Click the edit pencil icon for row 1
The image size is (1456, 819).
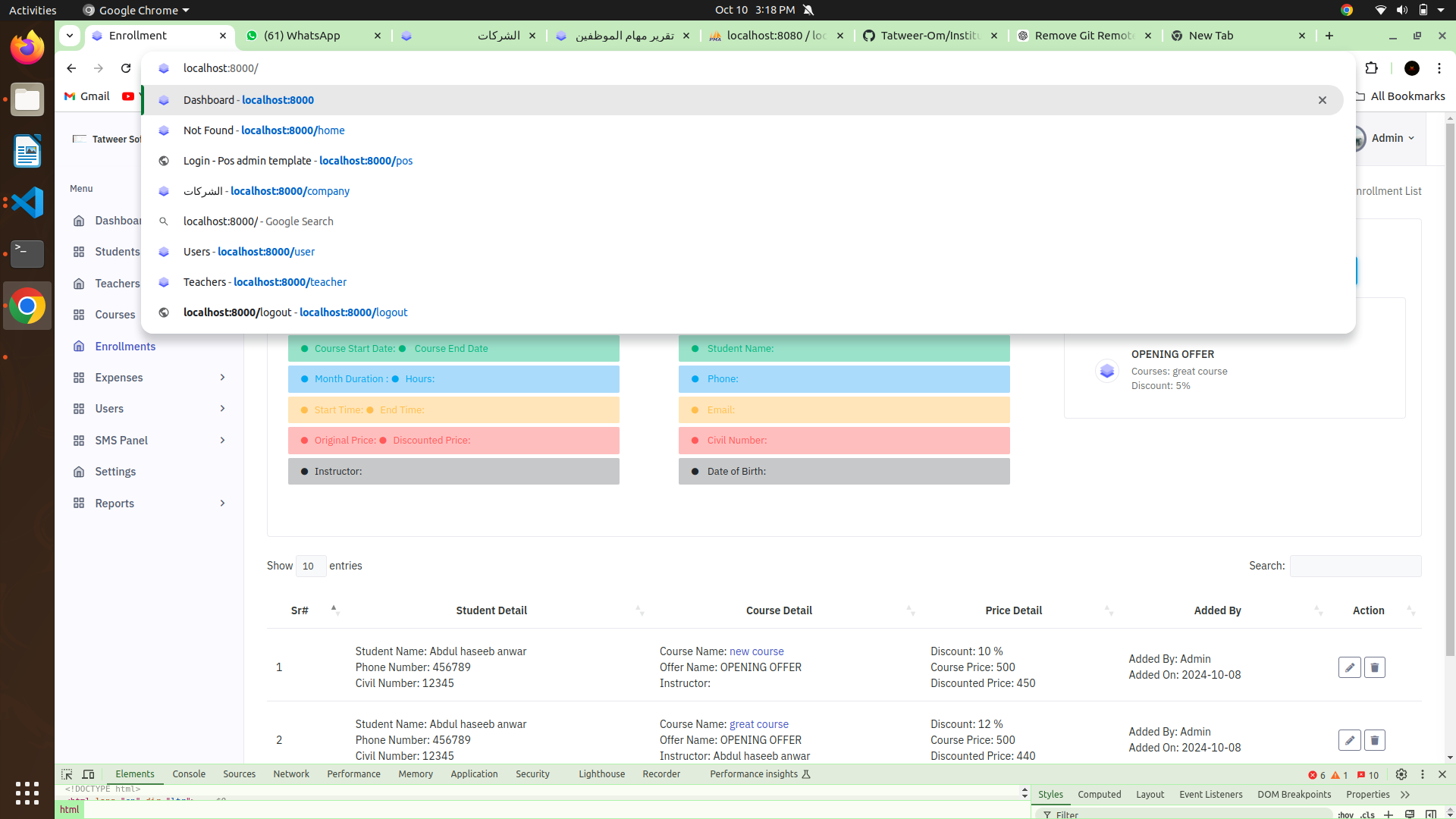[1349, 667]
